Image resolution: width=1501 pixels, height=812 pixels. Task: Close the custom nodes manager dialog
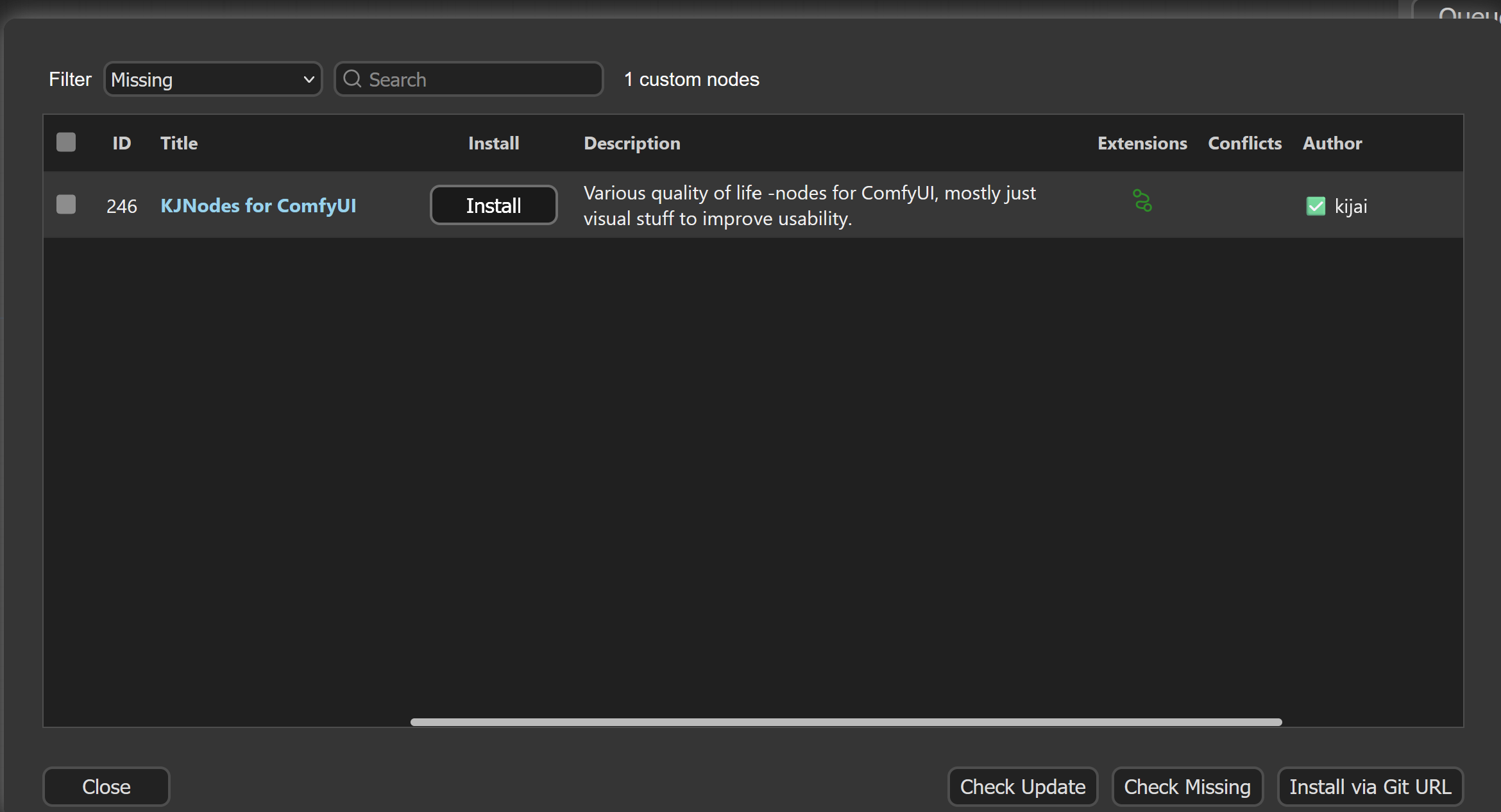click(106, 786)
